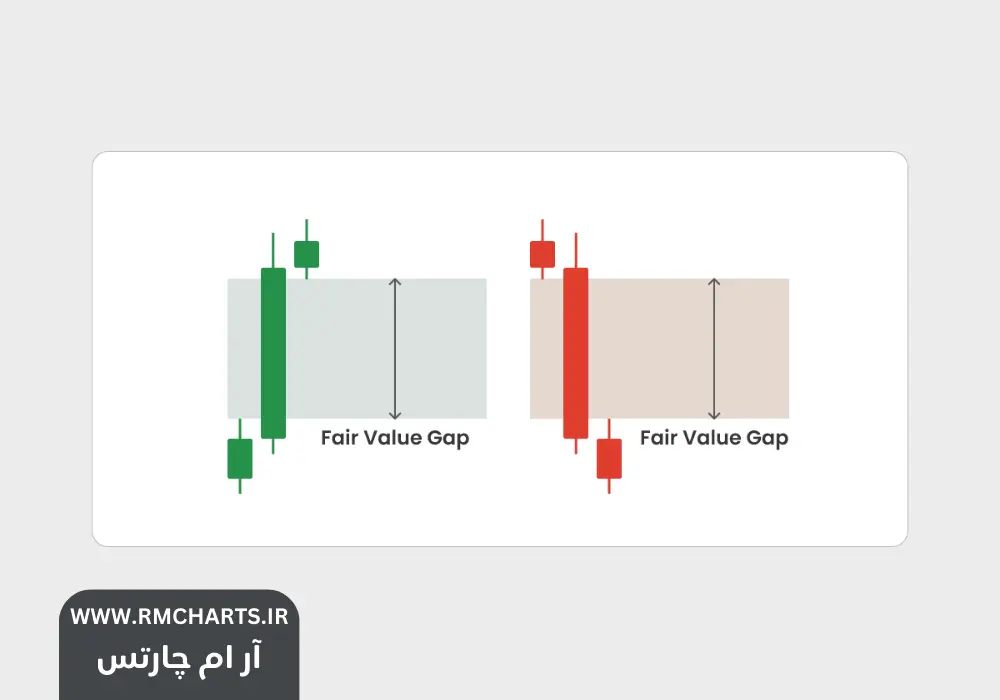Viewport: 1000px width, 700px height.
Task: Click the Fair Value Gap label under the beige zone
Action: click(x=714, y=438)
